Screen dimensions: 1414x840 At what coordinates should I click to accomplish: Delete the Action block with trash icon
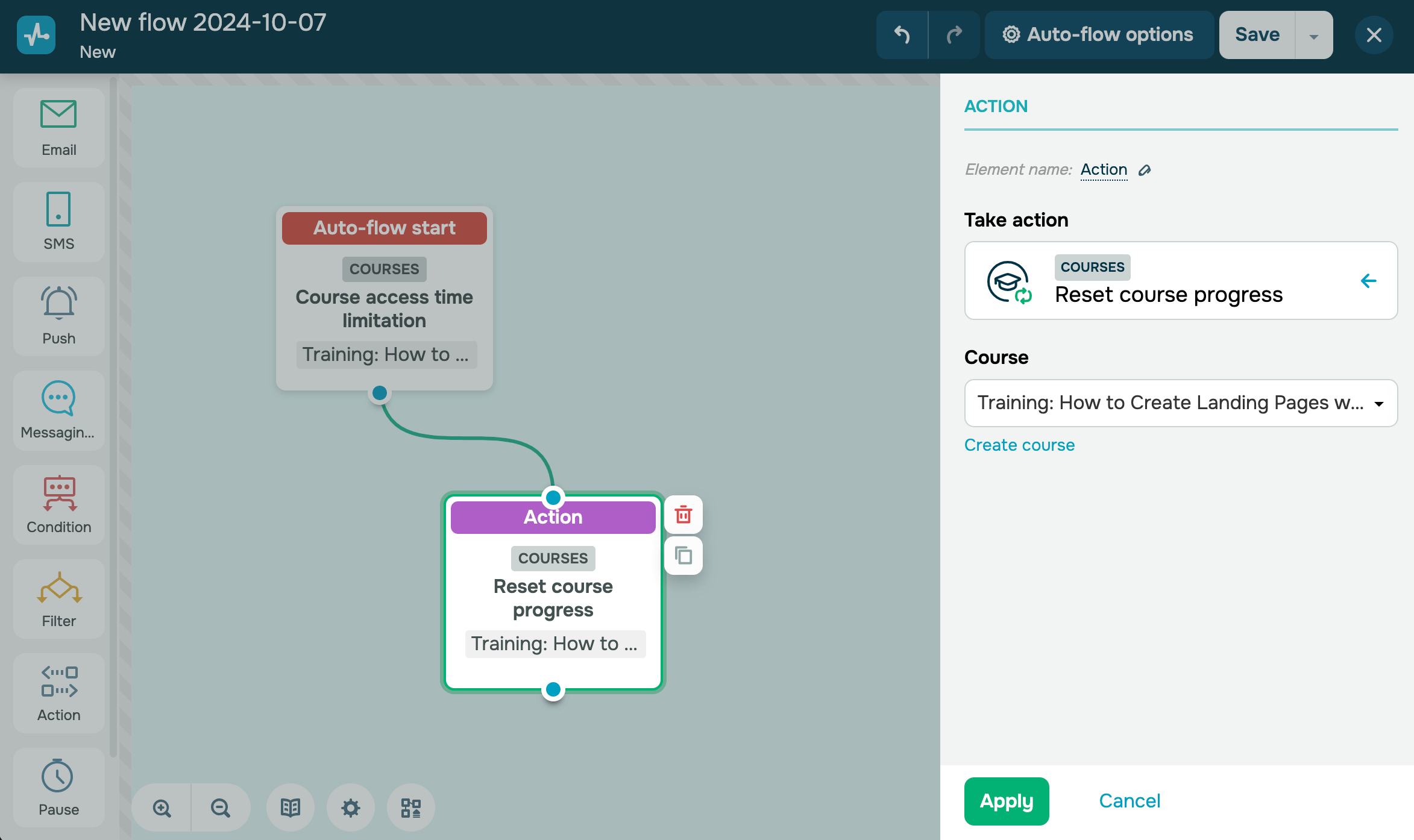(x=683, y=515)
